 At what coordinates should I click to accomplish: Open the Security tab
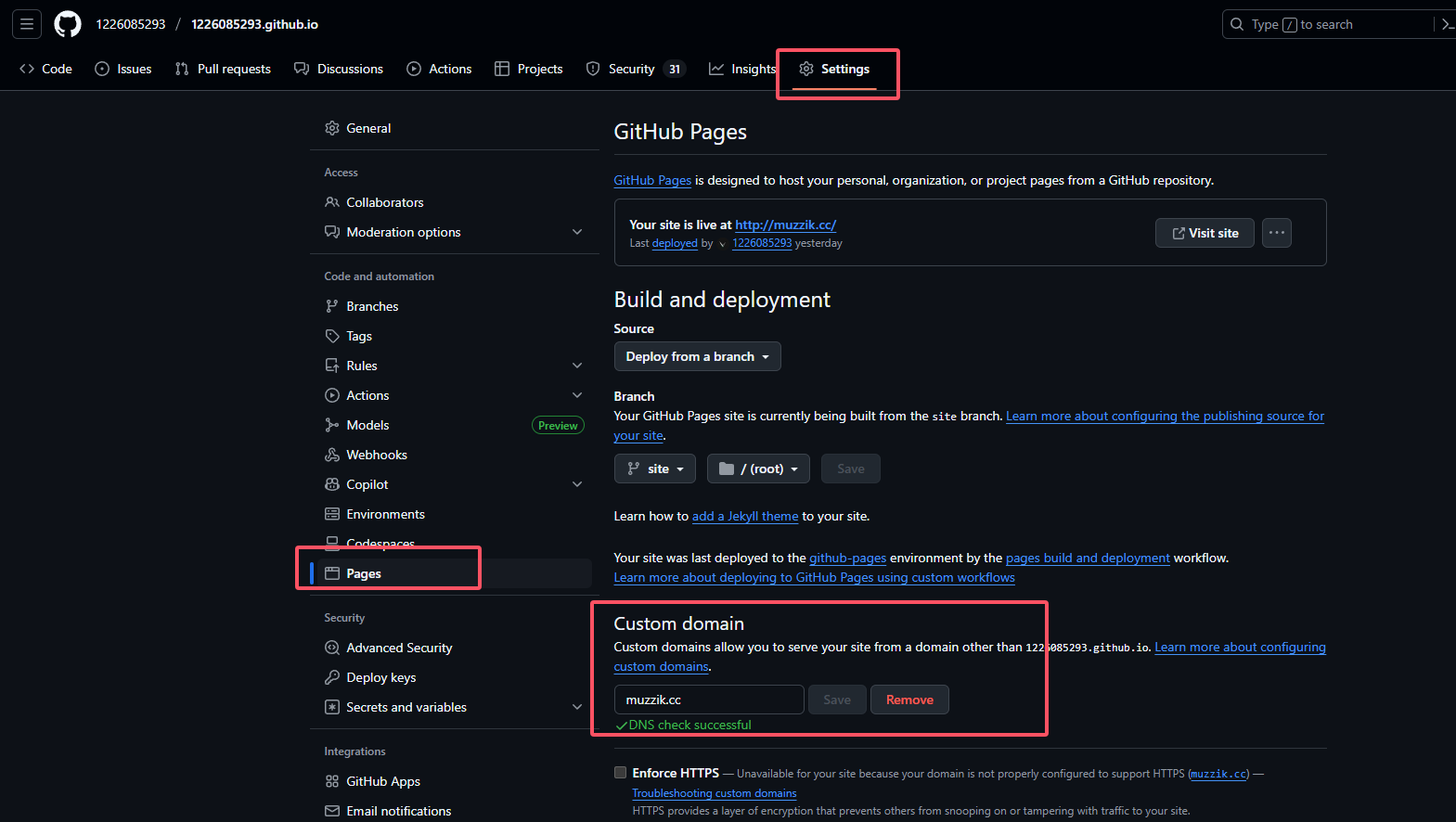[636, 69]
